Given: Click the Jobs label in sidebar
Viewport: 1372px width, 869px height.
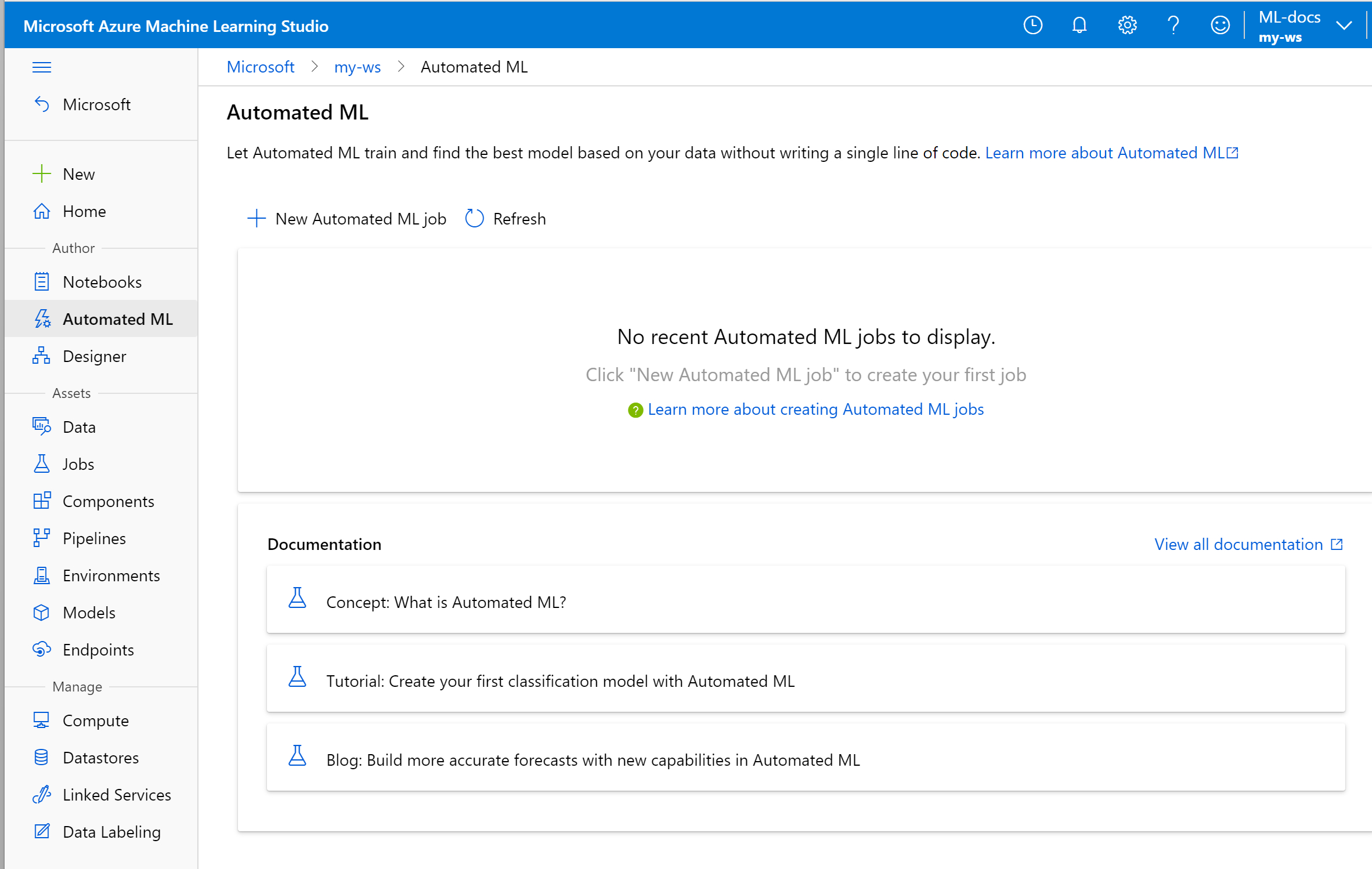Looking at the screenshot, I should tap(78, 464).
